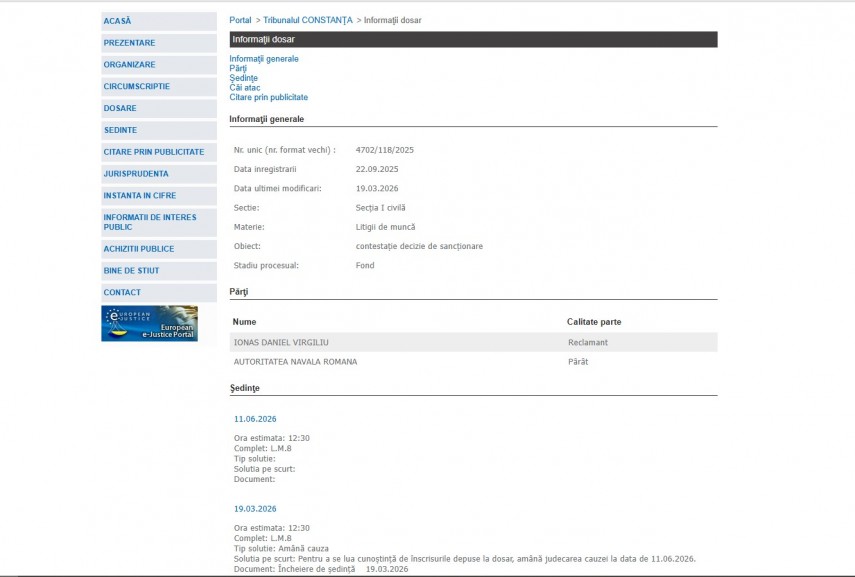The width and height of the screenshot is (855, 577).
Task: Jump to Părți anchor link
Action: [238, 68]
